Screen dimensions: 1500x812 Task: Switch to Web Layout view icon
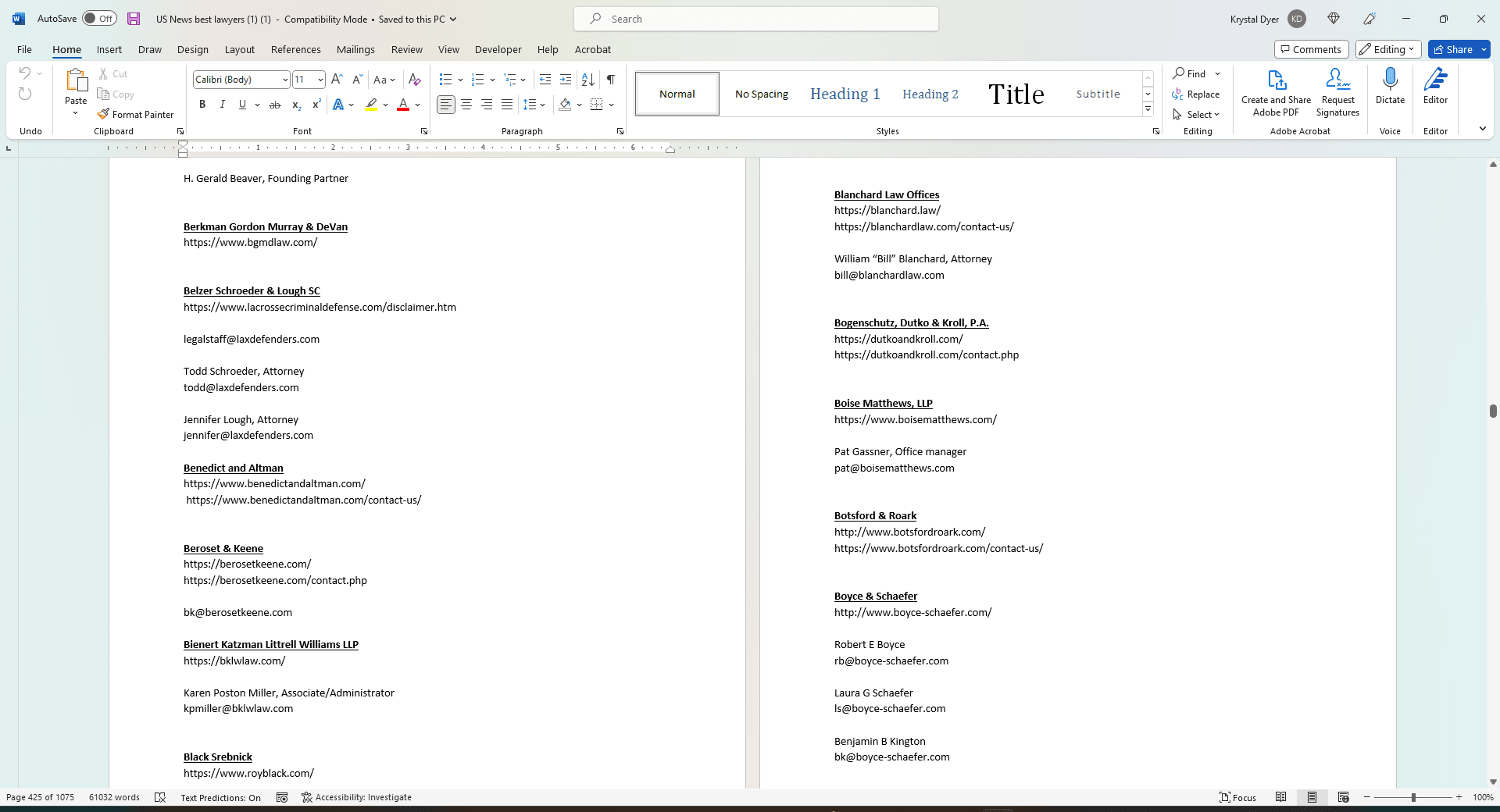[x=1343, y=797]
